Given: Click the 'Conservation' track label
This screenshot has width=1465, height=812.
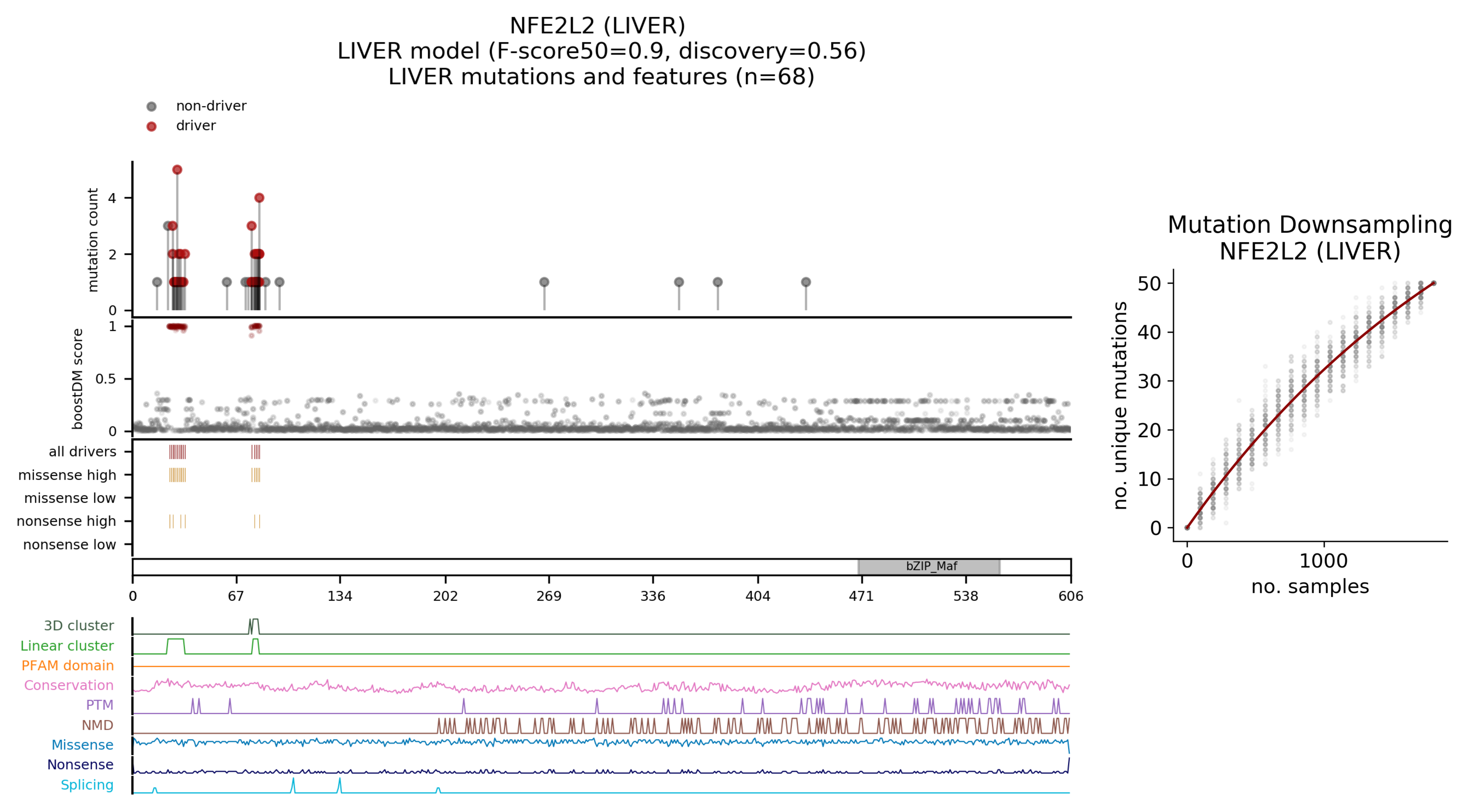Looking at the screenshot, I should pos(68,685).
